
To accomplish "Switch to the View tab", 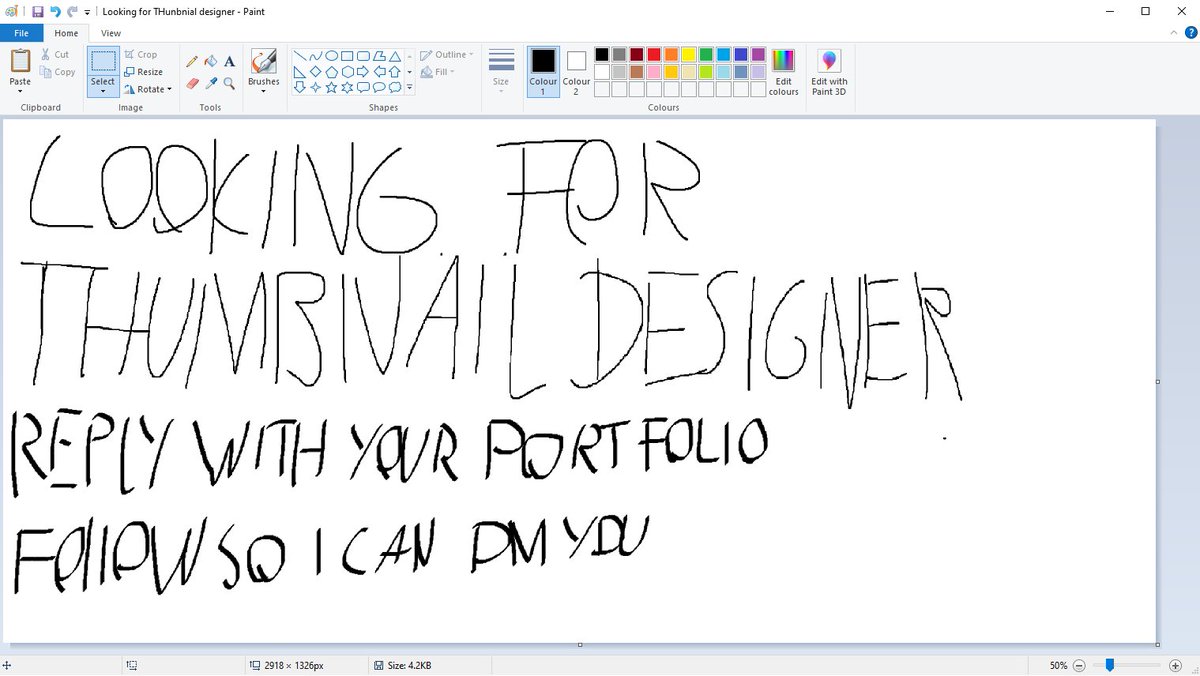I will pyautogui.click(x=110, y=33).
